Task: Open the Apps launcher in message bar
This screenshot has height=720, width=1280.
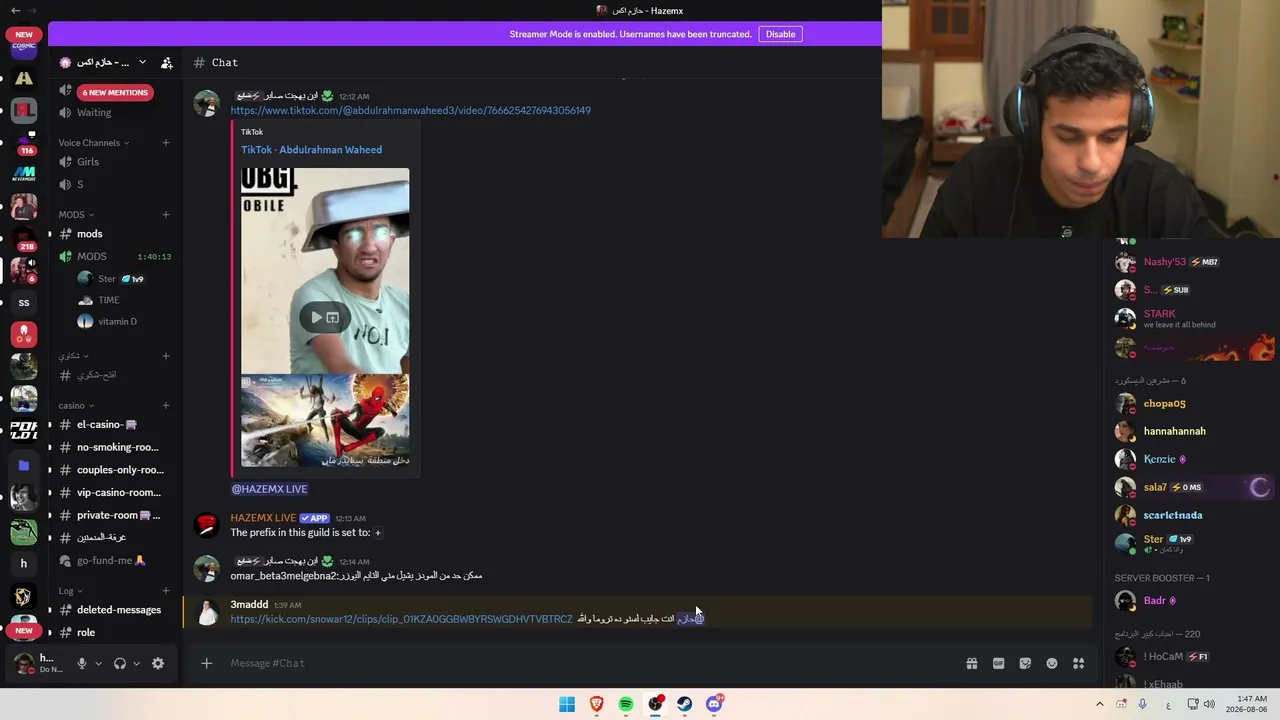Action: [x=1079, y=663]
